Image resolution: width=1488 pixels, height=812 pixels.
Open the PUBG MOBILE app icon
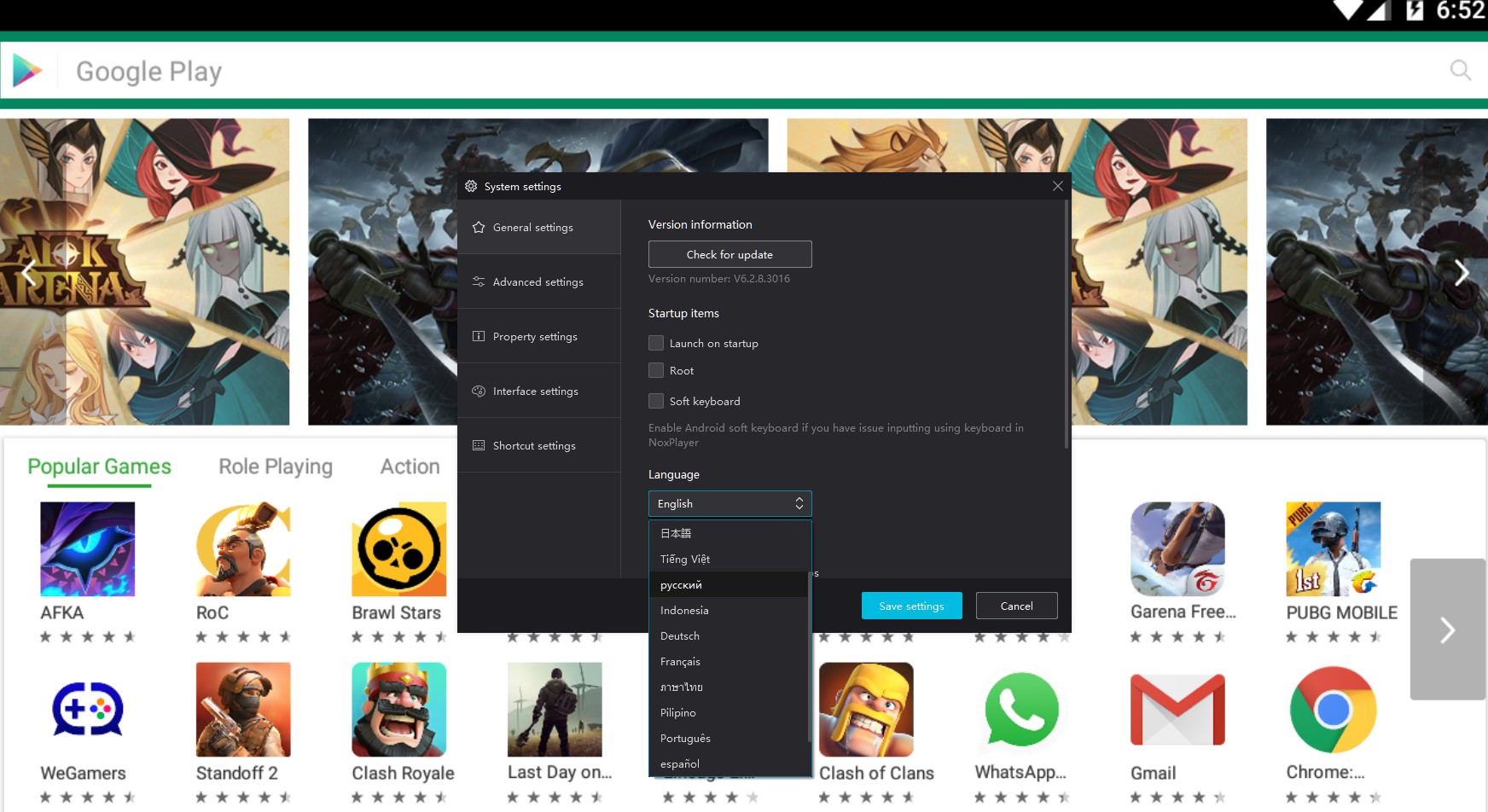click(1333, 549)
